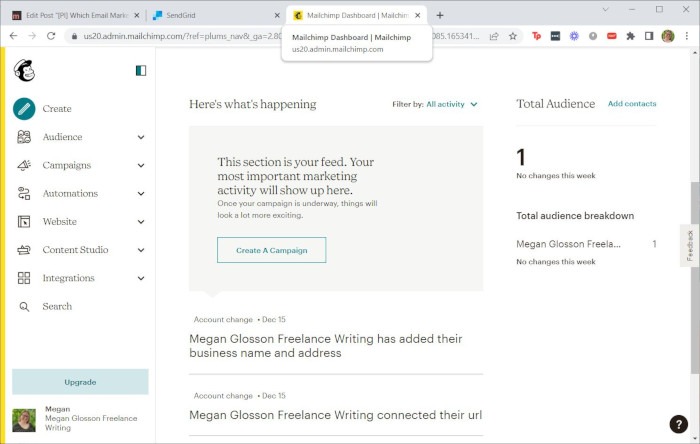Click the Search magnifier icon
The width and height of the screenshot is (700, 444).
(x=24, y=307)
